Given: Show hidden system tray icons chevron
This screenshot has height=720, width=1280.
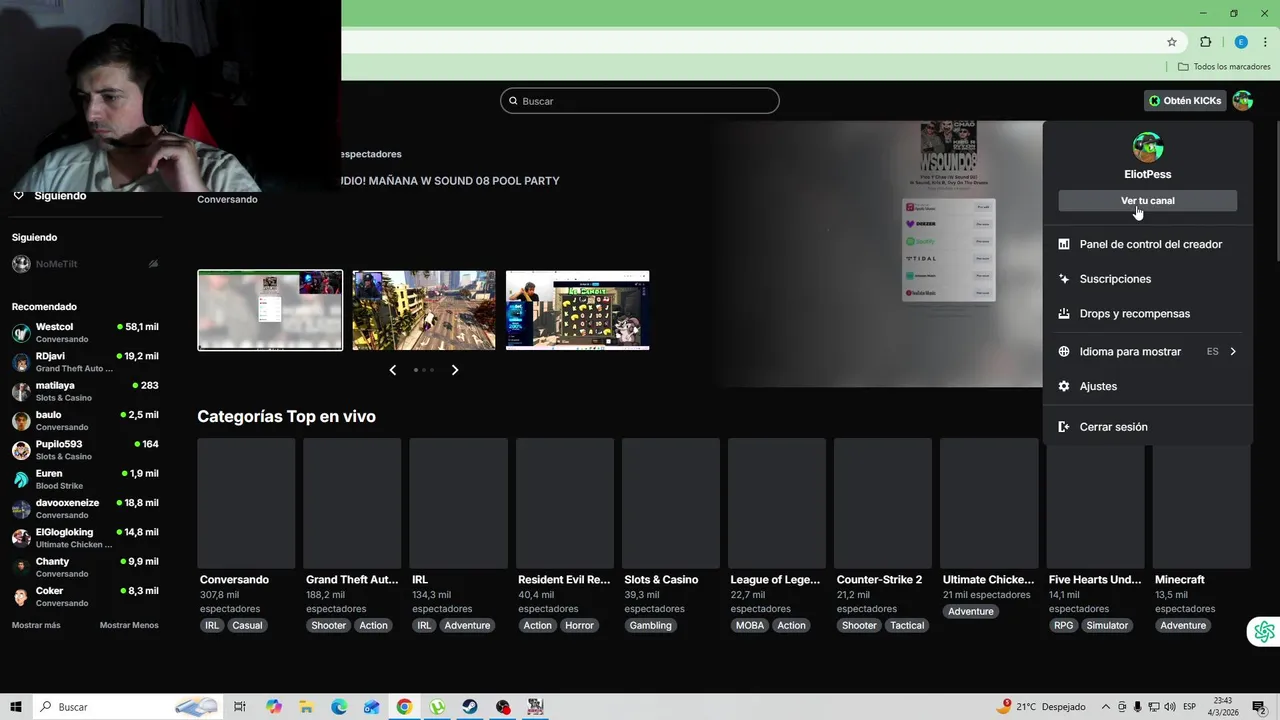Looking at the screenshot, I should (x=1106, y=707).
